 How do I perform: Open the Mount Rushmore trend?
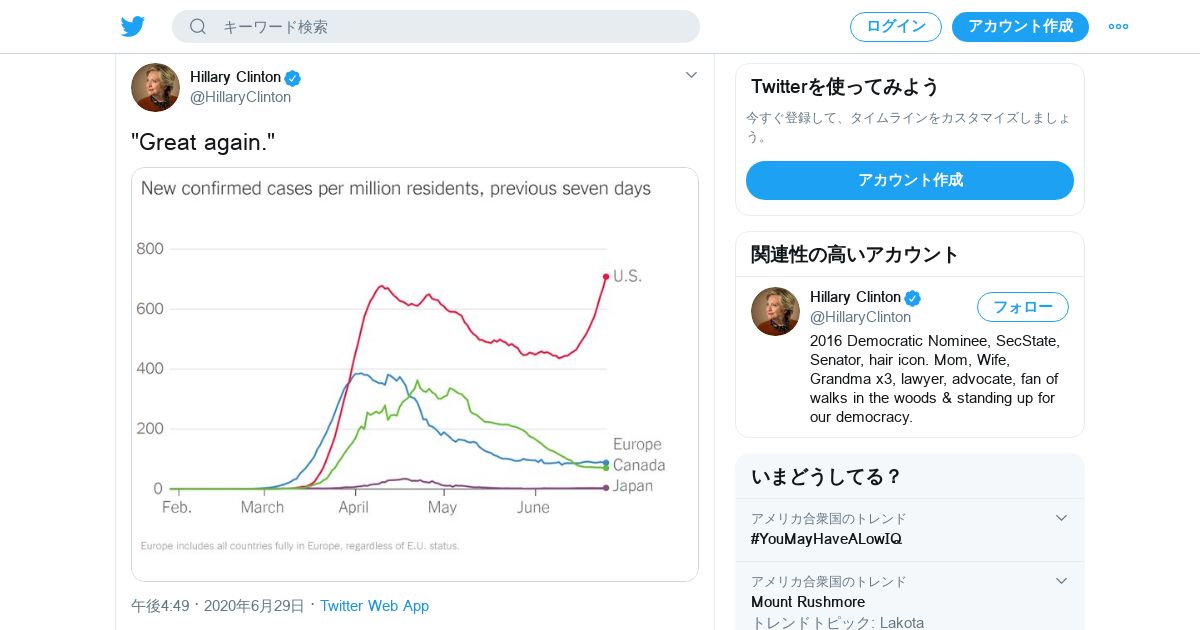pyautogui.click(x=808, y=602)
